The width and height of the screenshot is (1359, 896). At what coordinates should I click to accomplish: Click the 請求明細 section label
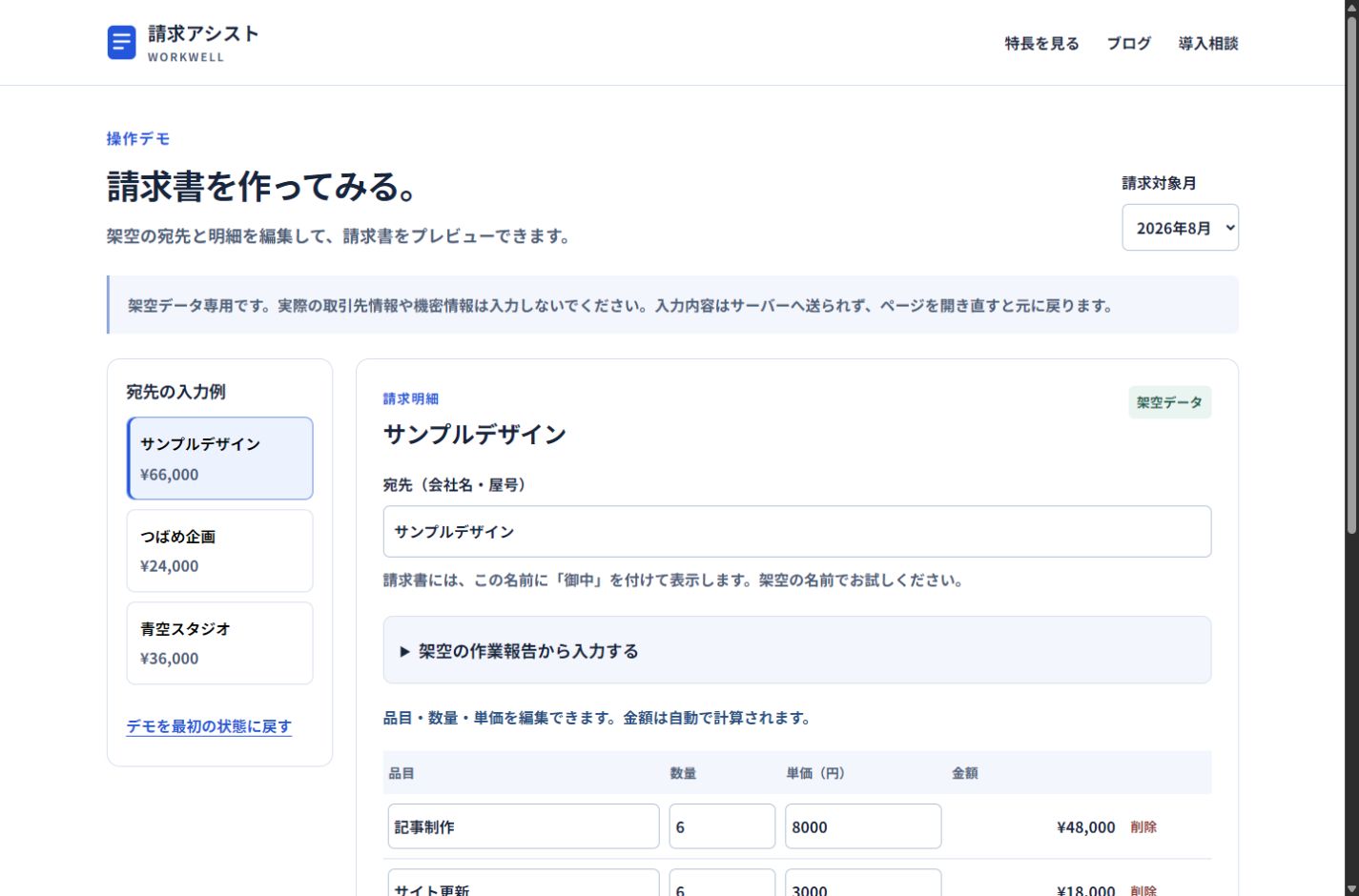(x=411, y=398)
